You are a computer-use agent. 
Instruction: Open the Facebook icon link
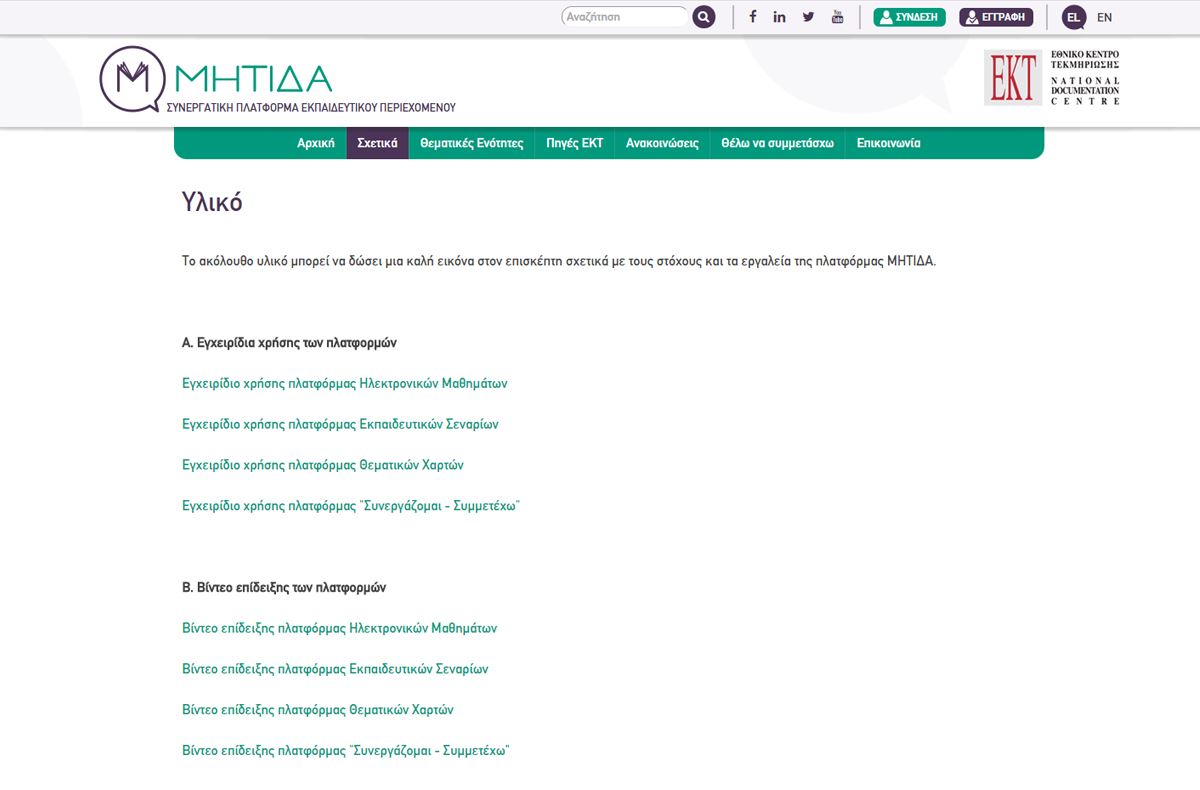click(x=752, y=17)
